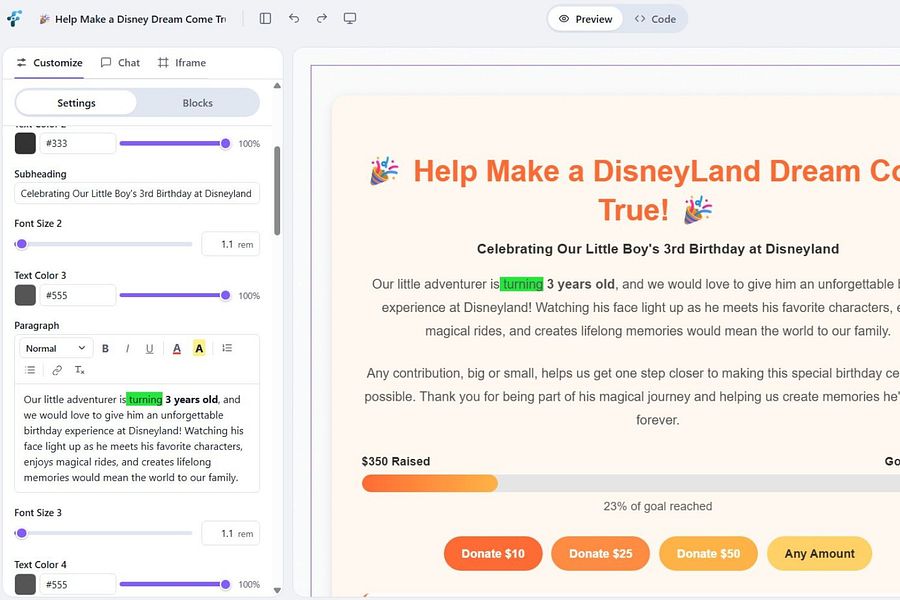Select the Settings segment
Screen dimensions: 900x600
tap(76, 103)
